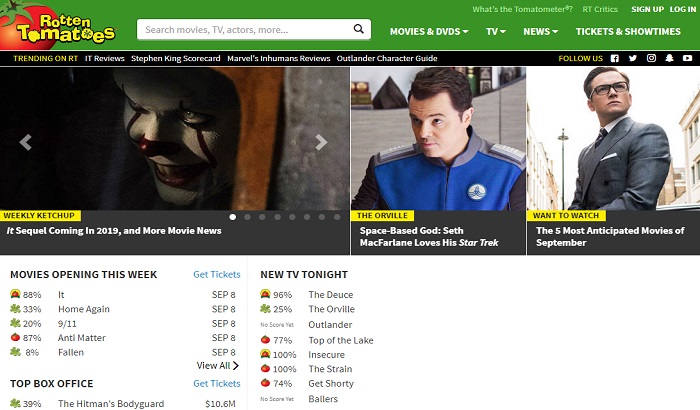Select the second carousel dot
The width and height of the screenshot is (700, 410).
247,217
